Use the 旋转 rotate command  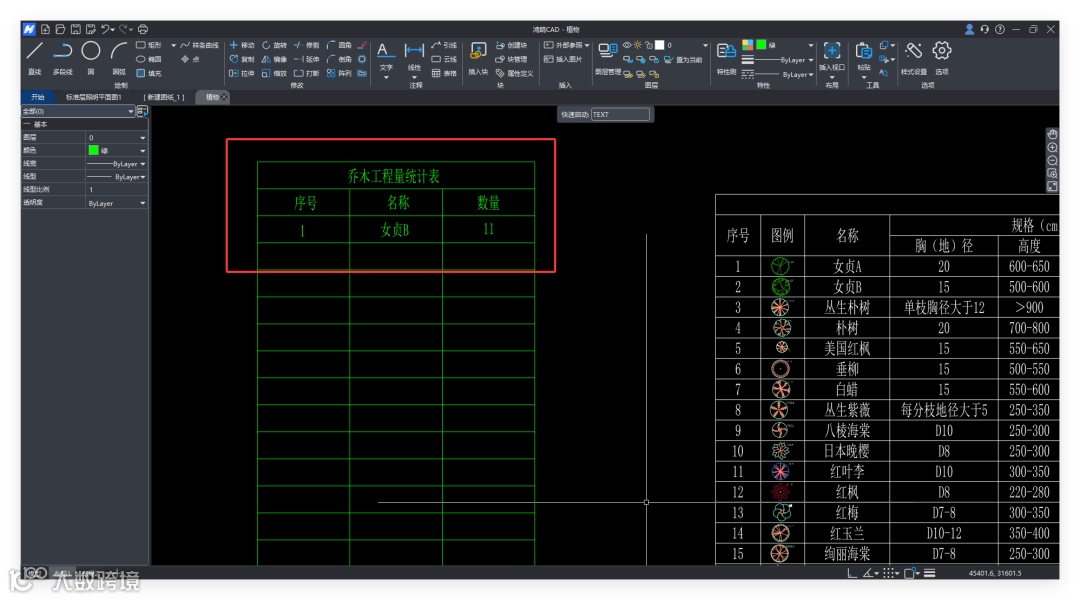tap(274, 45)
